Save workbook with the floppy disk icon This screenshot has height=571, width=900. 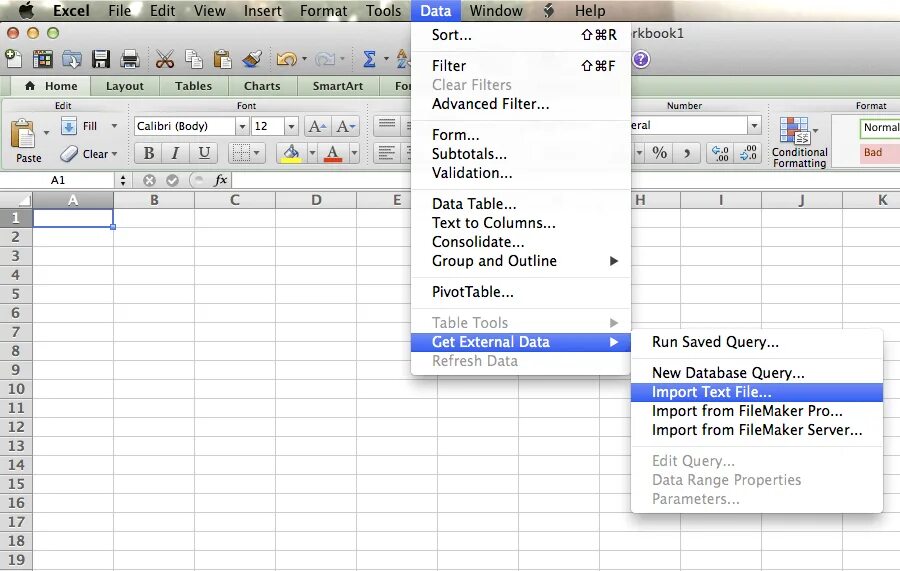tap(101, 59)
